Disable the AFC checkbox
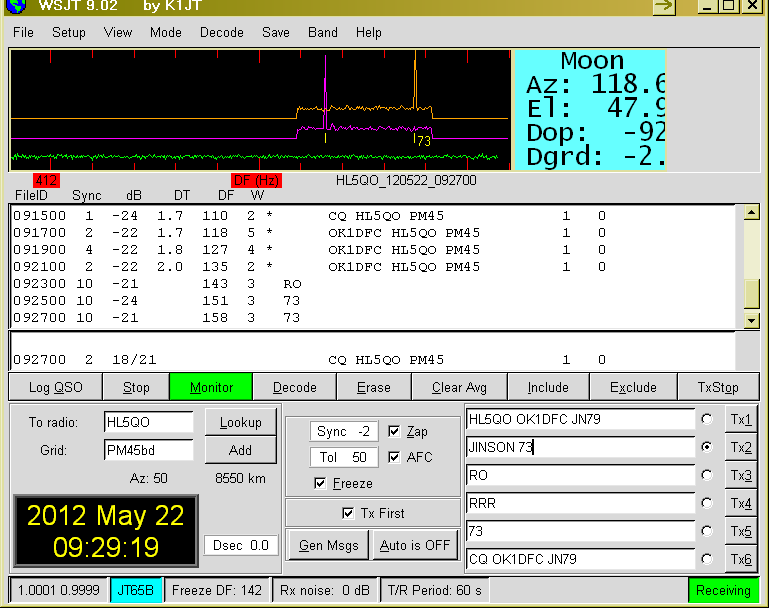Viewport: 769px width, 608px height. 394,458
